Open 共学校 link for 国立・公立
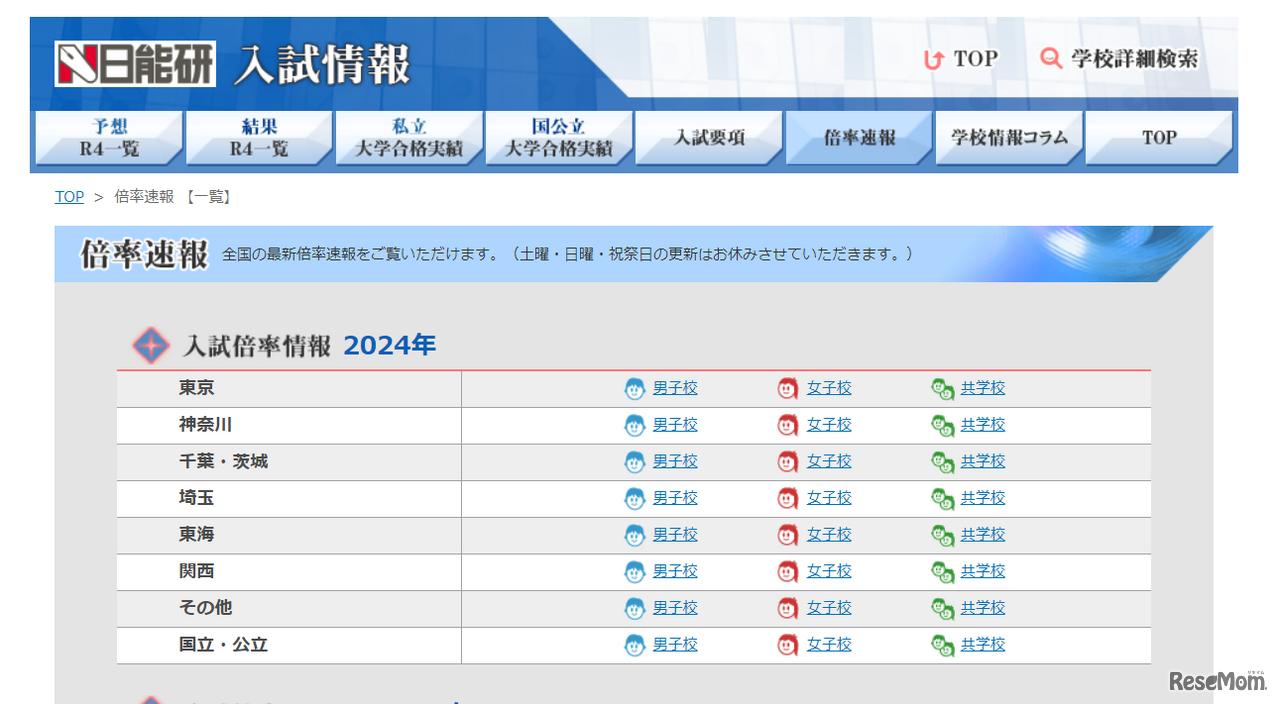Viewport: 1280px width, 704px height. pos(983,645)
